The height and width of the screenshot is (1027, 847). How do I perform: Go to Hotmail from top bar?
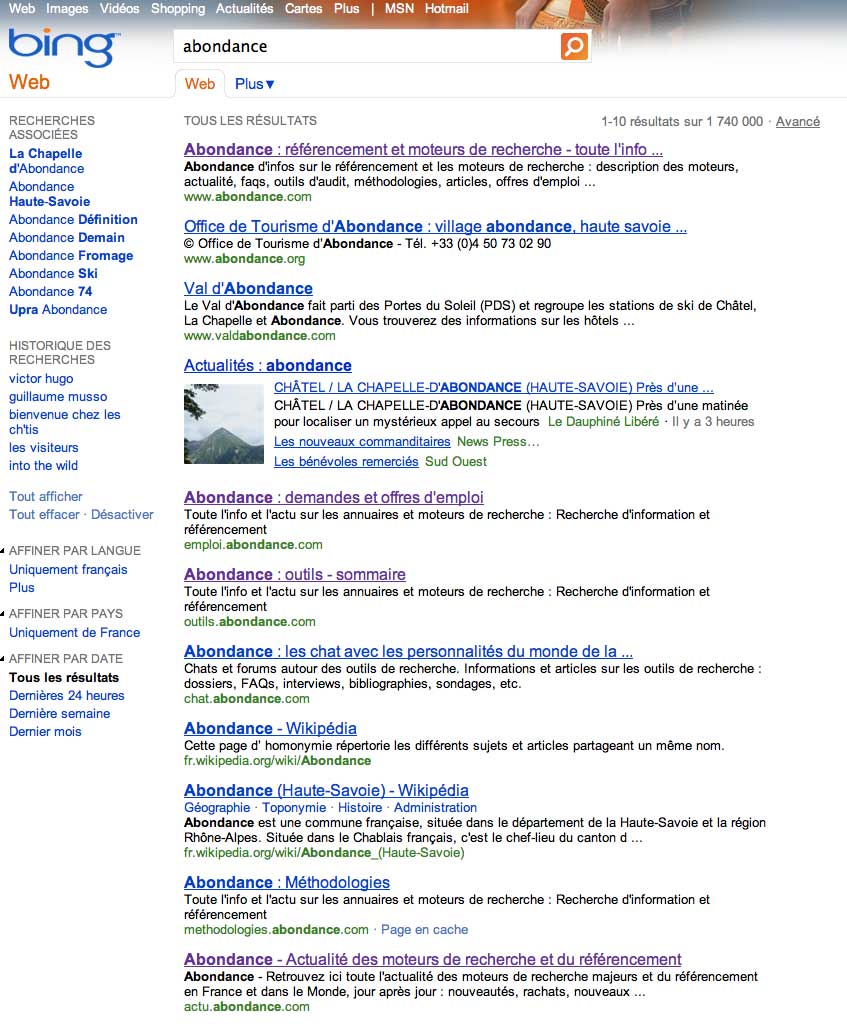pyautogui.click(x=447, y=9)
